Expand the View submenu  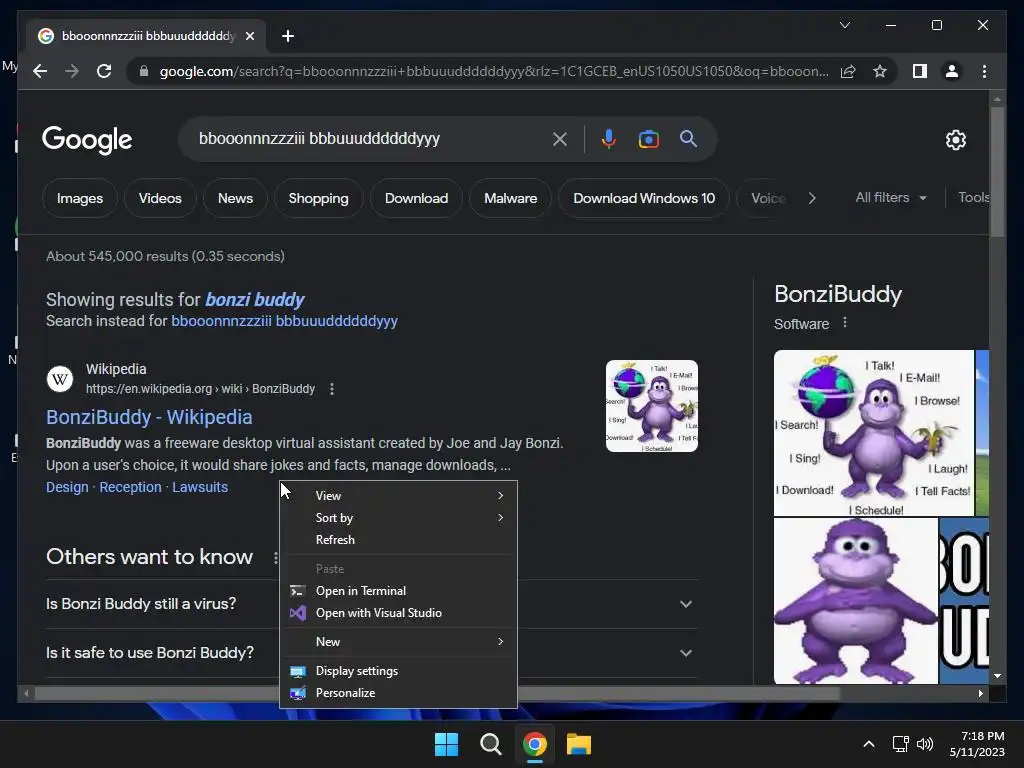(x=398, y=496)
